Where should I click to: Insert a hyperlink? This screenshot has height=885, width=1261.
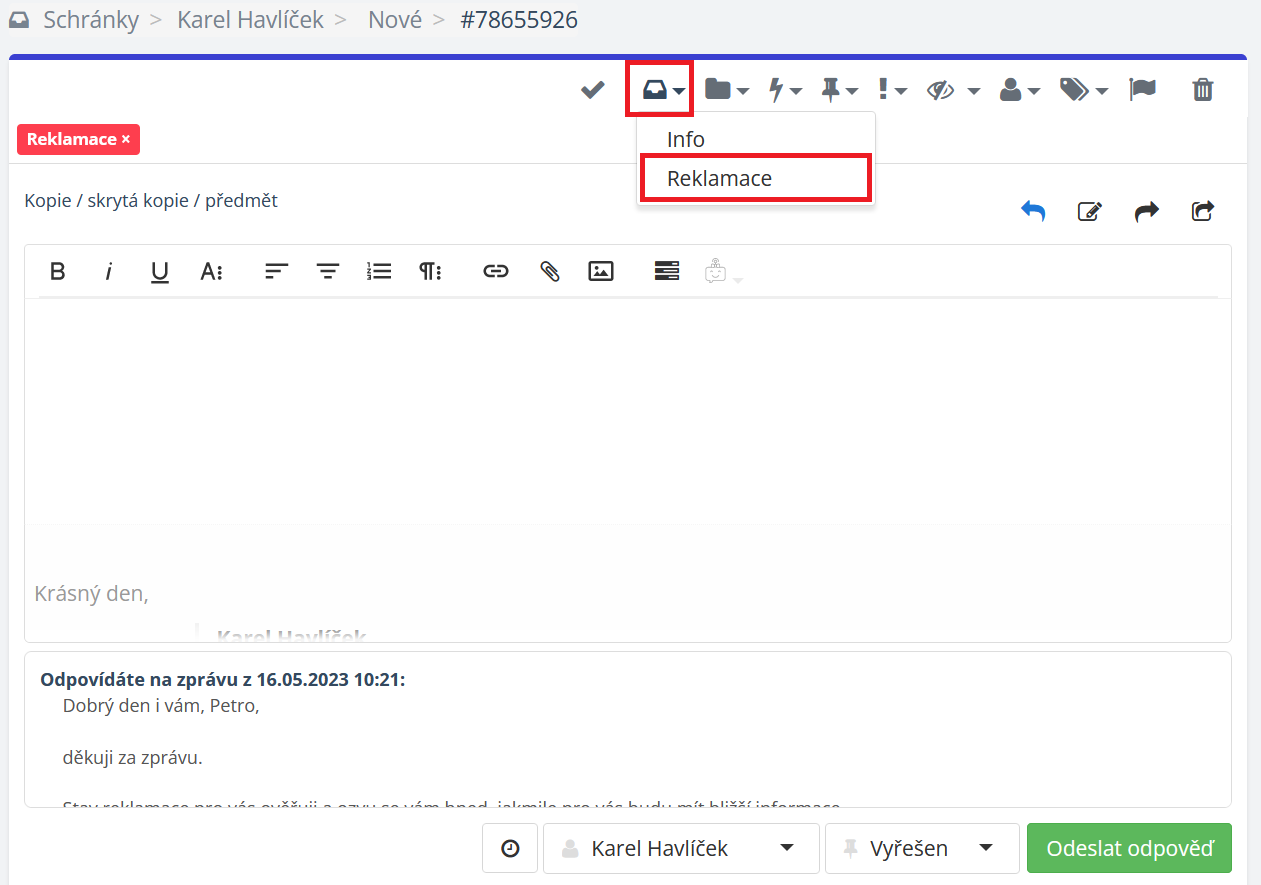coord(496,271)
